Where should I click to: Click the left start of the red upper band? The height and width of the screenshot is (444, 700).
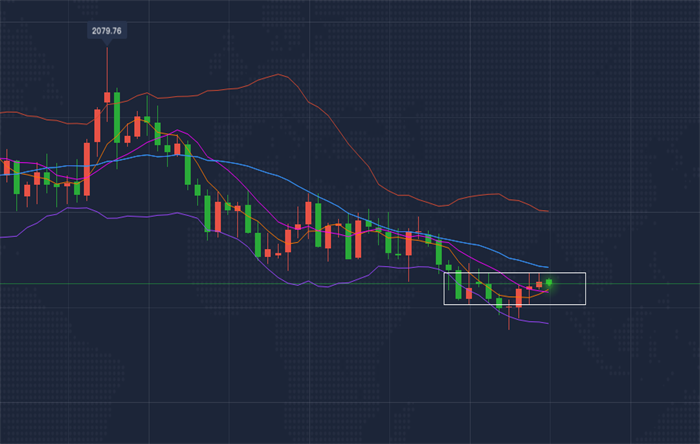pyautogui.click(x=3, y=112)
